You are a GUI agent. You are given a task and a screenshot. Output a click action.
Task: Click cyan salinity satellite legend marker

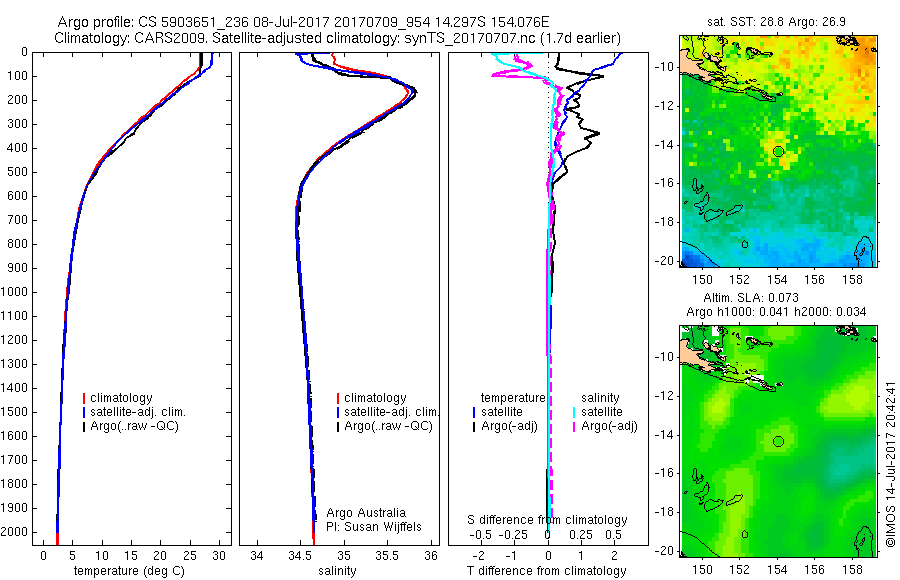(x=574, y=412)
